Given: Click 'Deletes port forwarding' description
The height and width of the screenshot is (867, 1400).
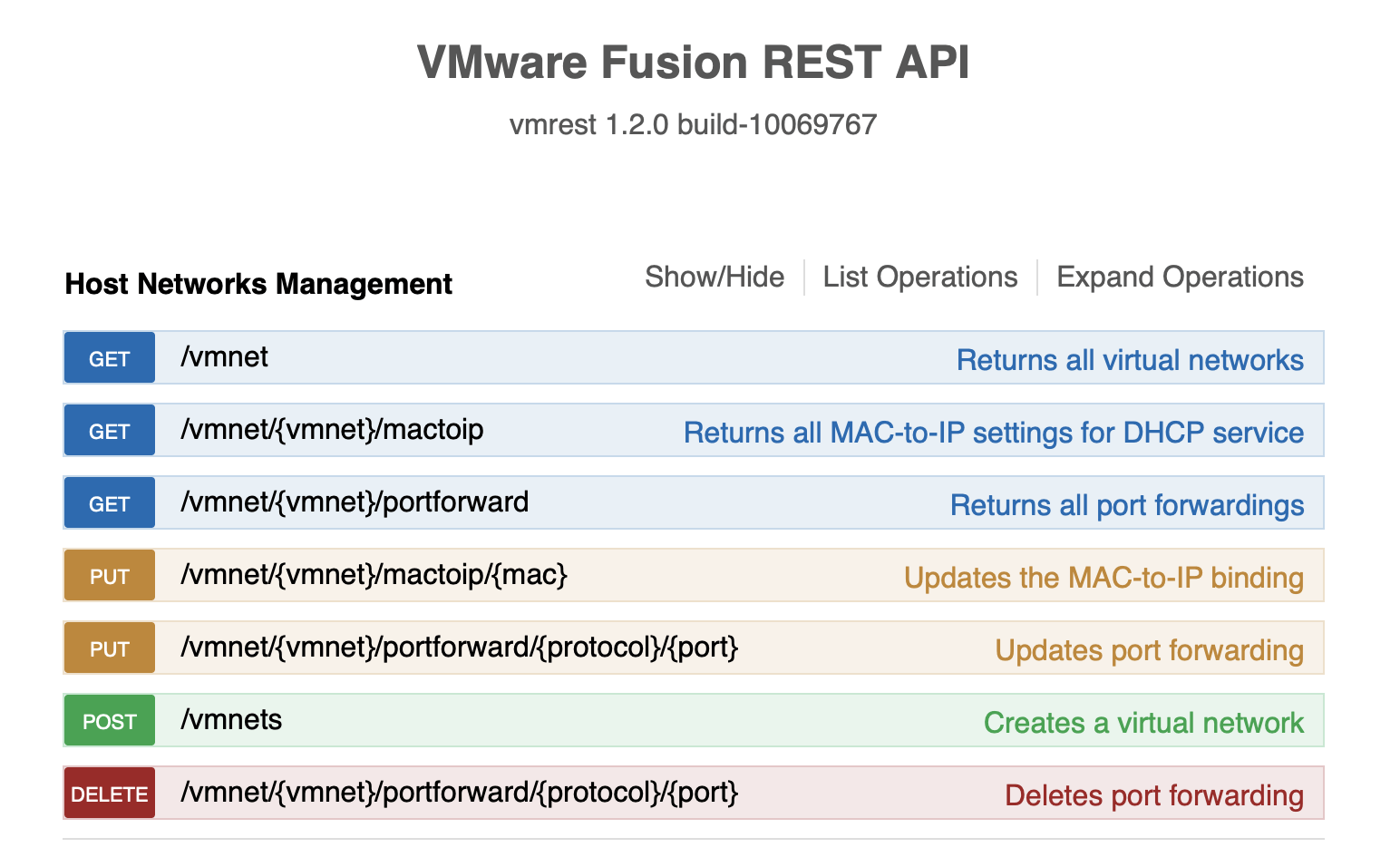Looking at the screenshot, I should tap(1154, 795).
